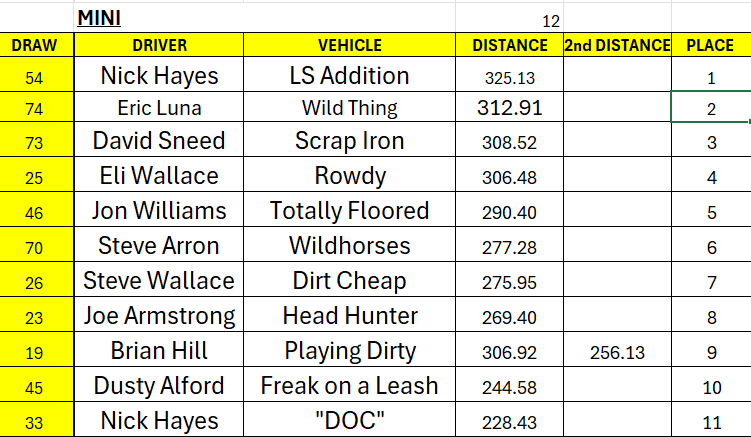Select the VEHICLE header cell

pyautogui.click(x=349, y=45)
